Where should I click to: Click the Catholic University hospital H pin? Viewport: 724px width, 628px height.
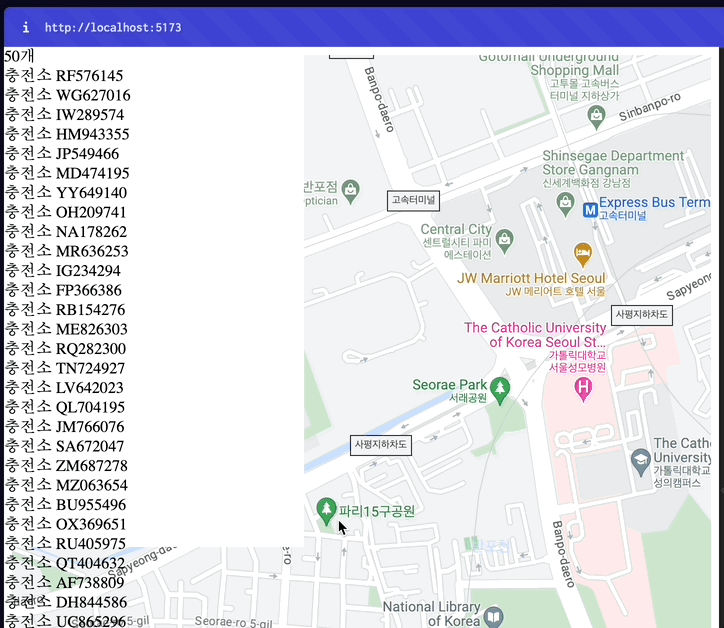[583, 388]
